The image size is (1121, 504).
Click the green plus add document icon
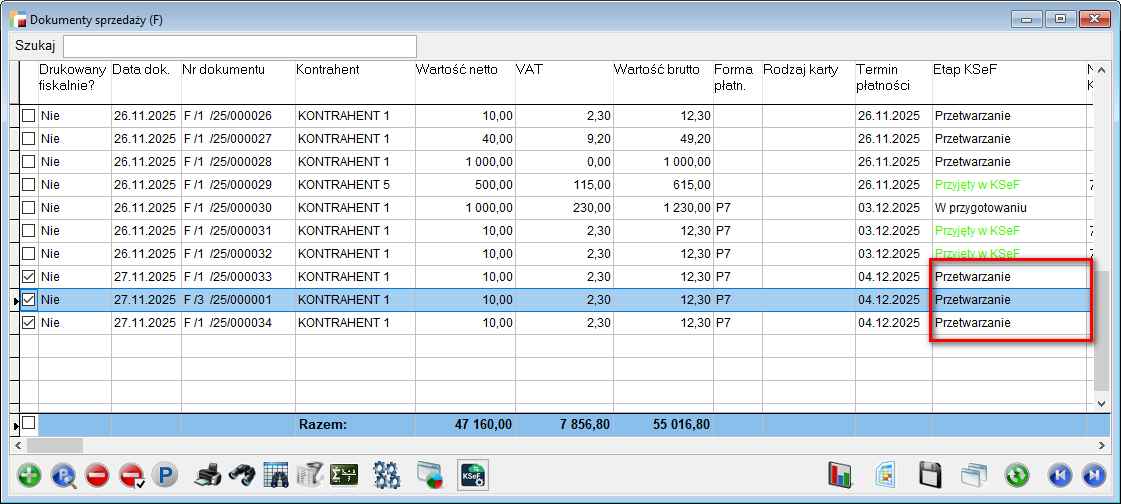pos(30,475)
